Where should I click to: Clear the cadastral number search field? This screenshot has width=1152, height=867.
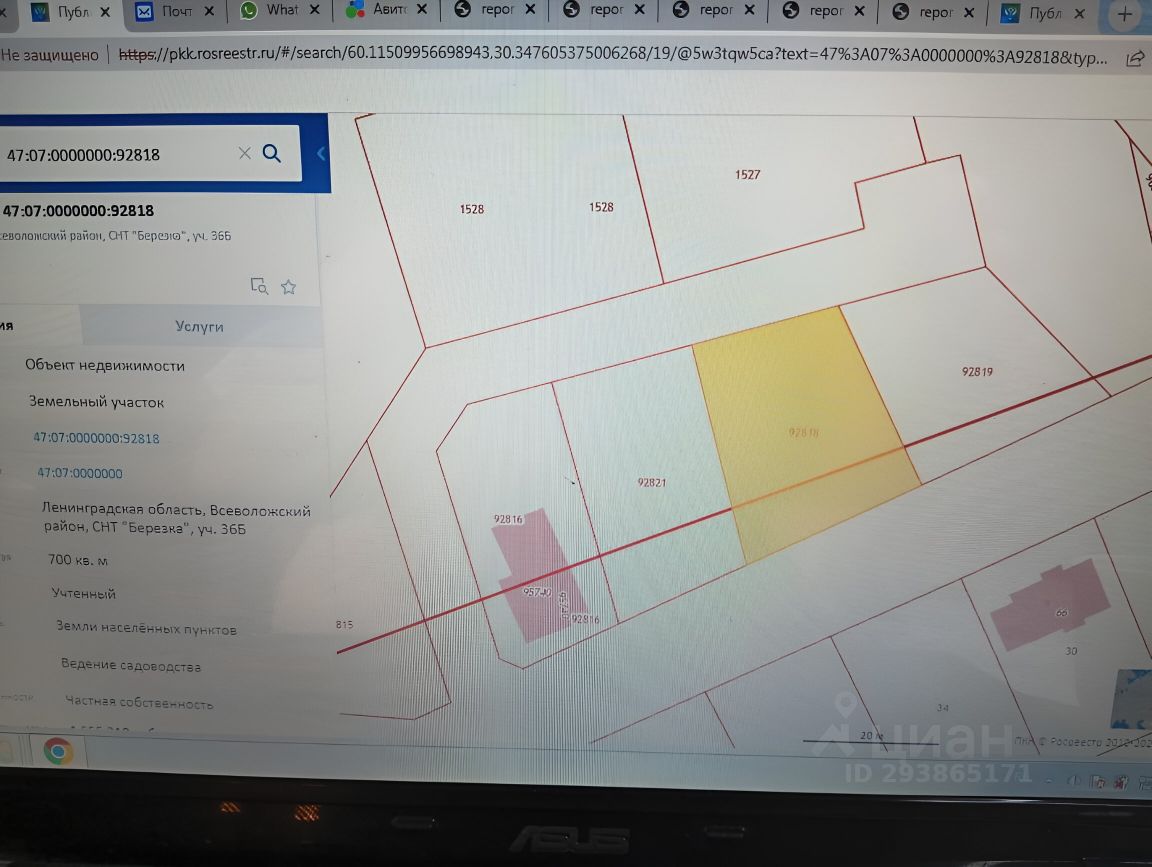click(x=245, y=153)
